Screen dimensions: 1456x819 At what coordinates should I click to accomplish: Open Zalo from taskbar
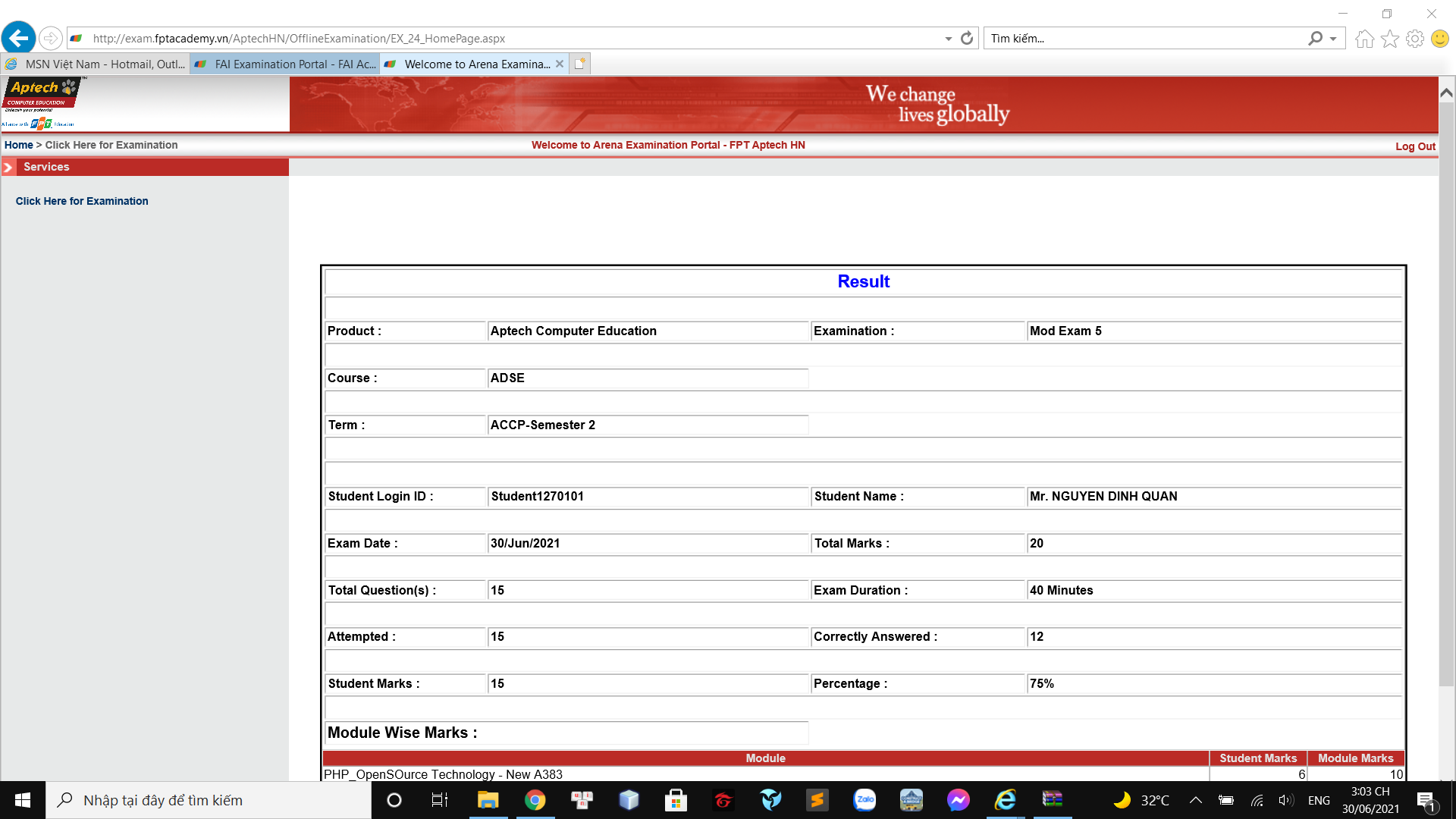tap(864, 800)
